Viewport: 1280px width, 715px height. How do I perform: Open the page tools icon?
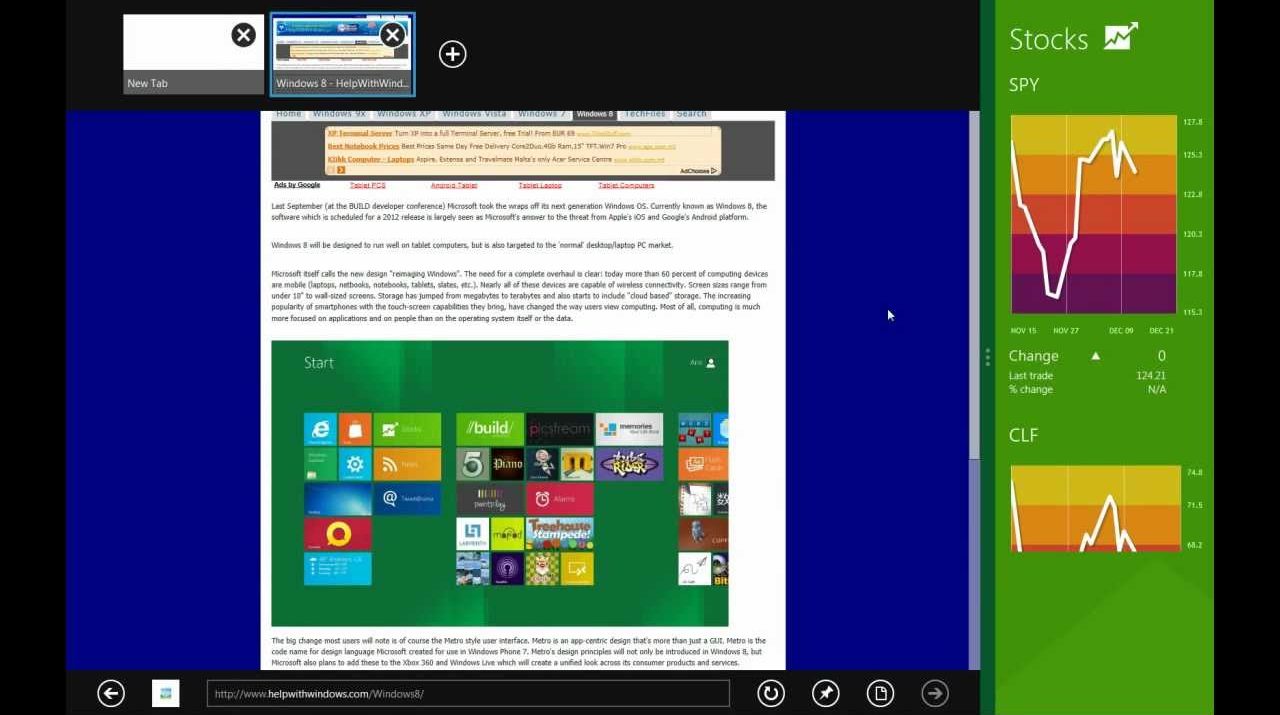coord(880,693)
